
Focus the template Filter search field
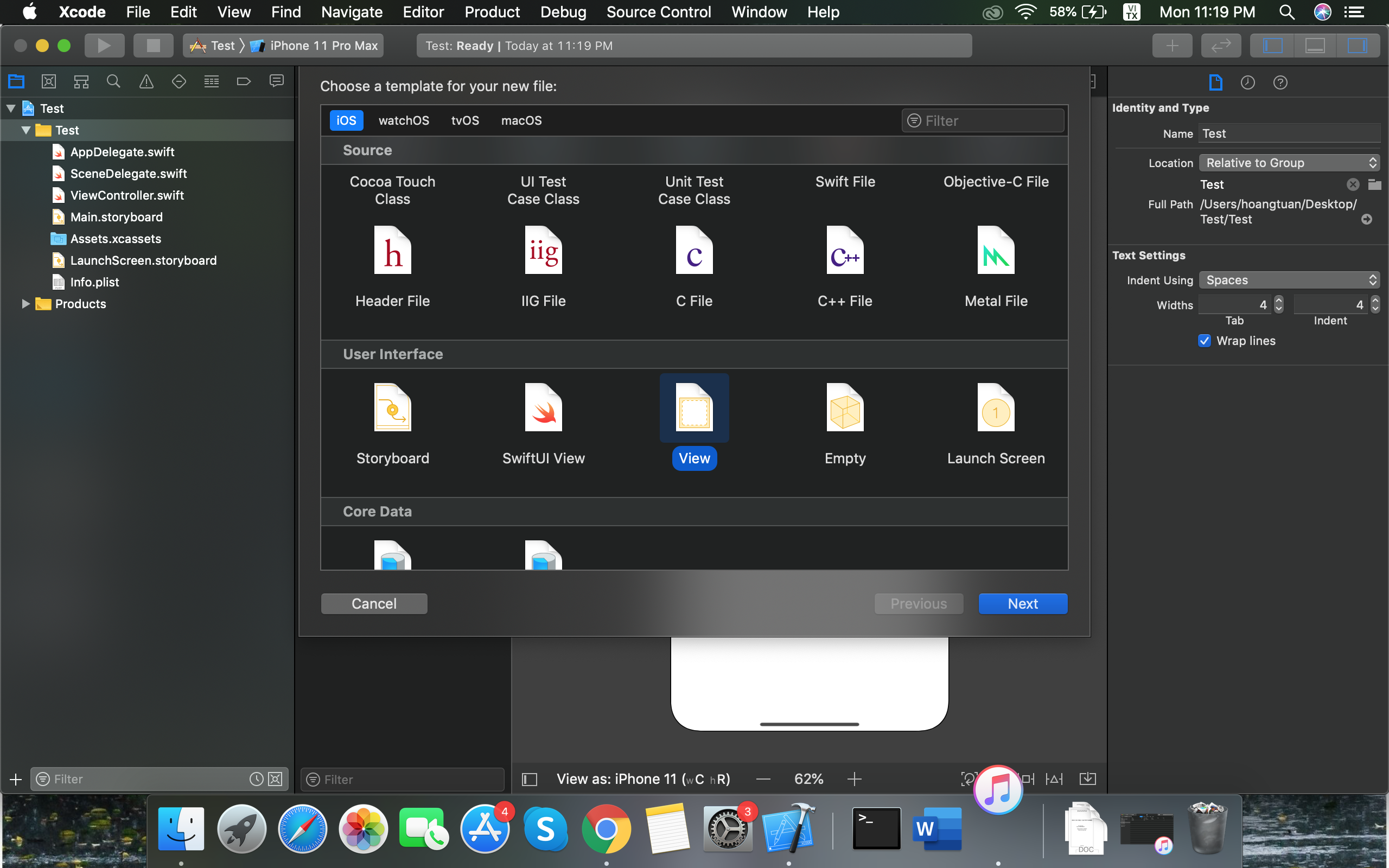[x=983, y=120]
